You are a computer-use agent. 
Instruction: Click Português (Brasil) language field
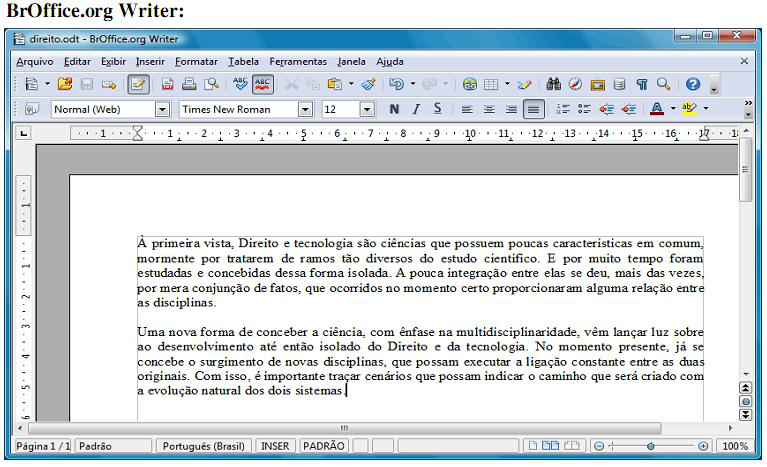coord(203,446)
